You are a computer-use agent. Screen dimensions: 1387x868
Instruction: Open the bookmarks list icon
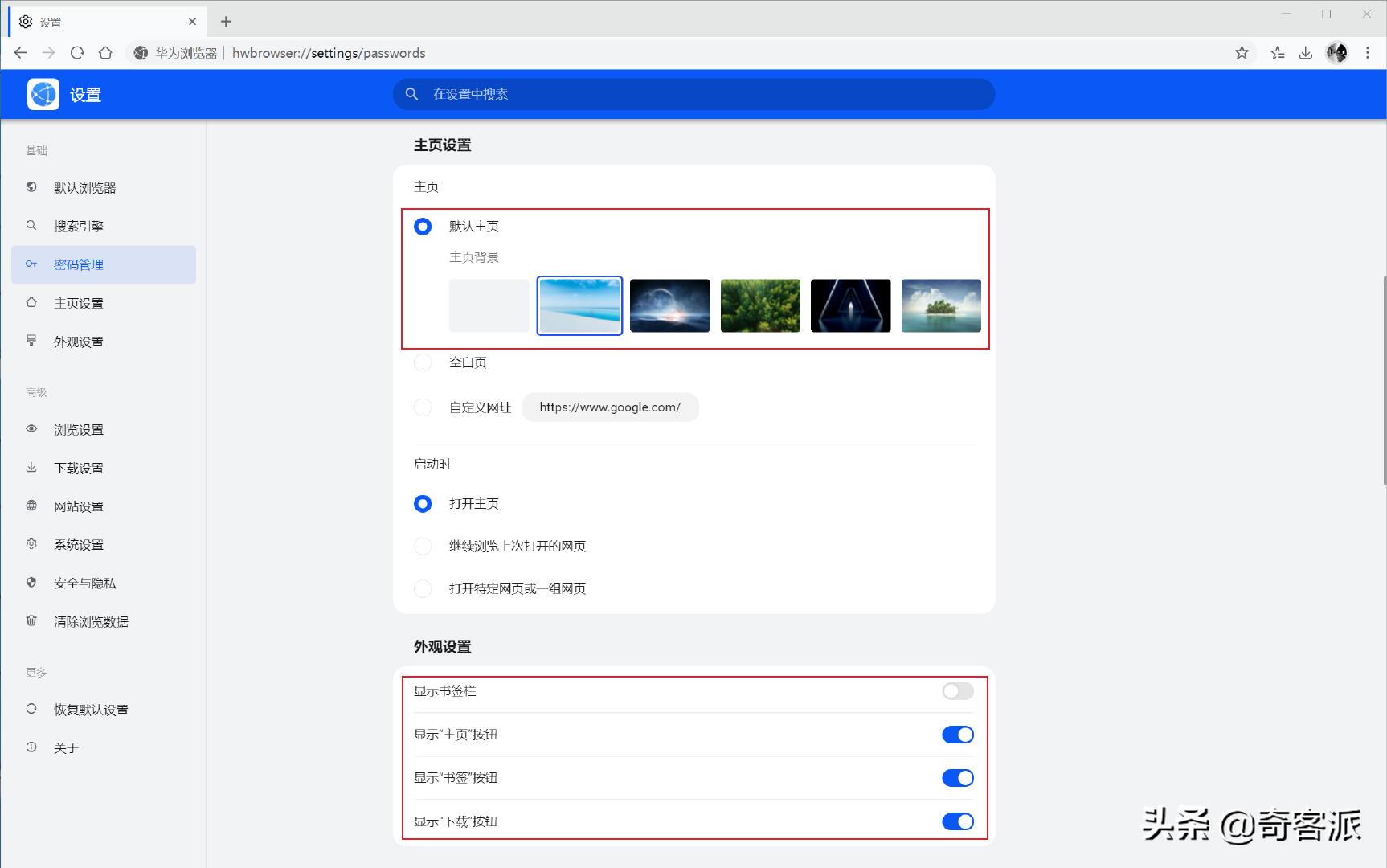(x=1277, y=53)
